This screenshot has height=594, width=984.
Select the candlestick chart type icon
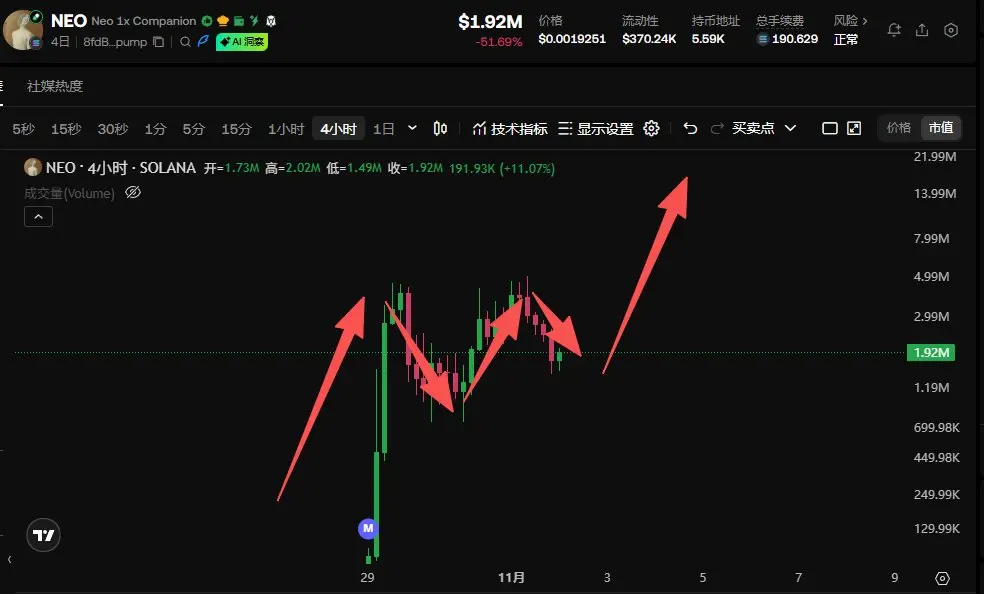coord(440,129)
